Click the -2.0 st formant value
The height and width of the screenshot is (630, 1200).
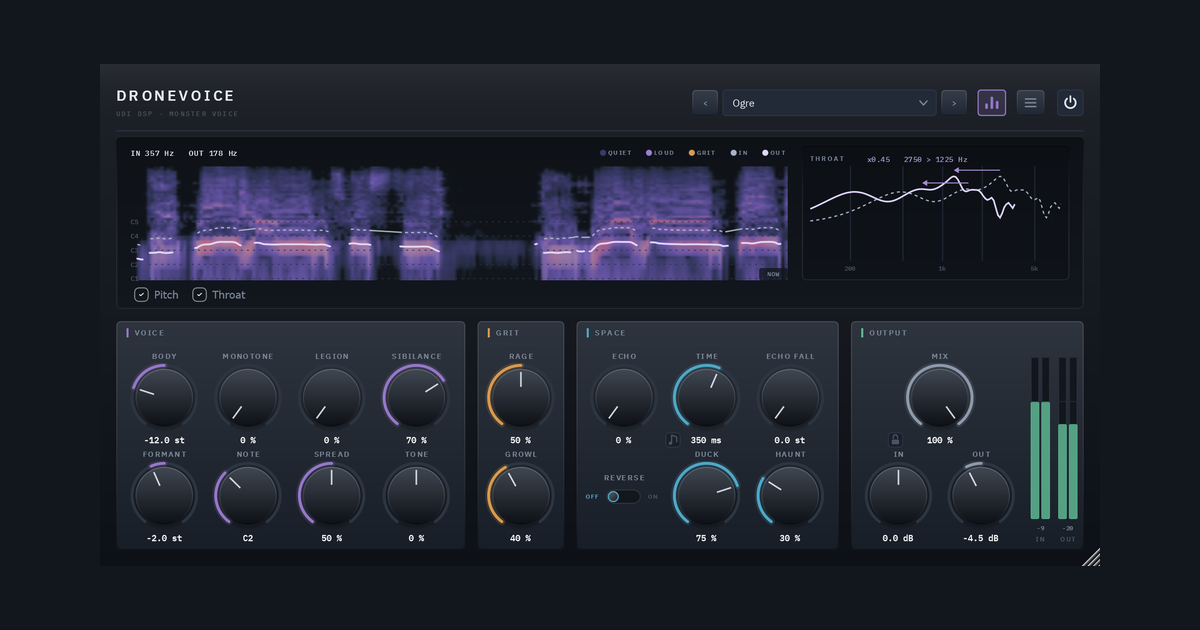coord(164,538)
